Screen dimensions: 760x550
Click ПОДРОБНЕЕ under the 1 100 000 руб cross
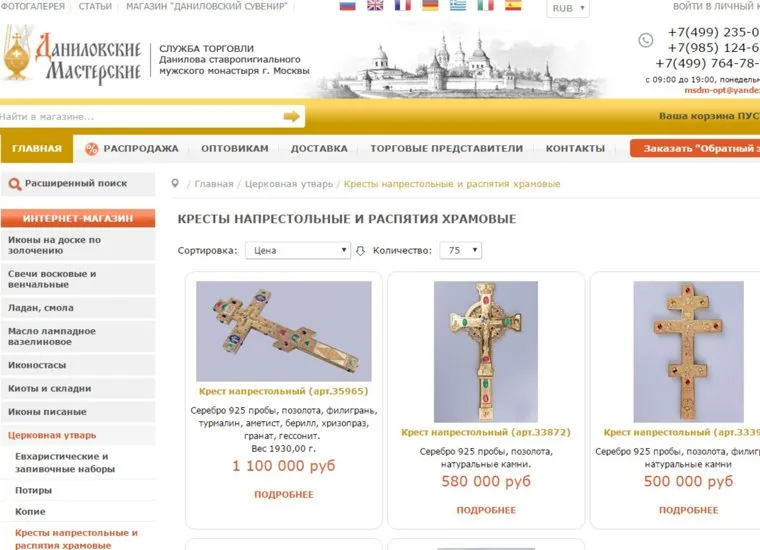tap(284, 495)
